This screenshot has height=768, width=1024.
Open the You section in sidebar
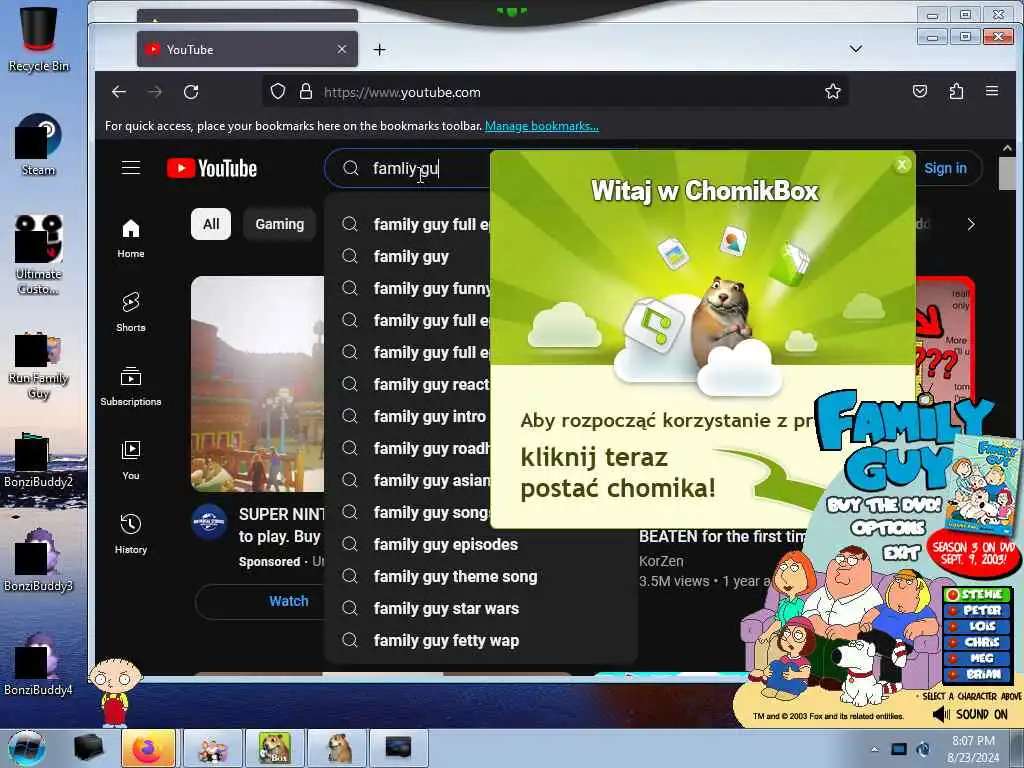click(131, 460)
